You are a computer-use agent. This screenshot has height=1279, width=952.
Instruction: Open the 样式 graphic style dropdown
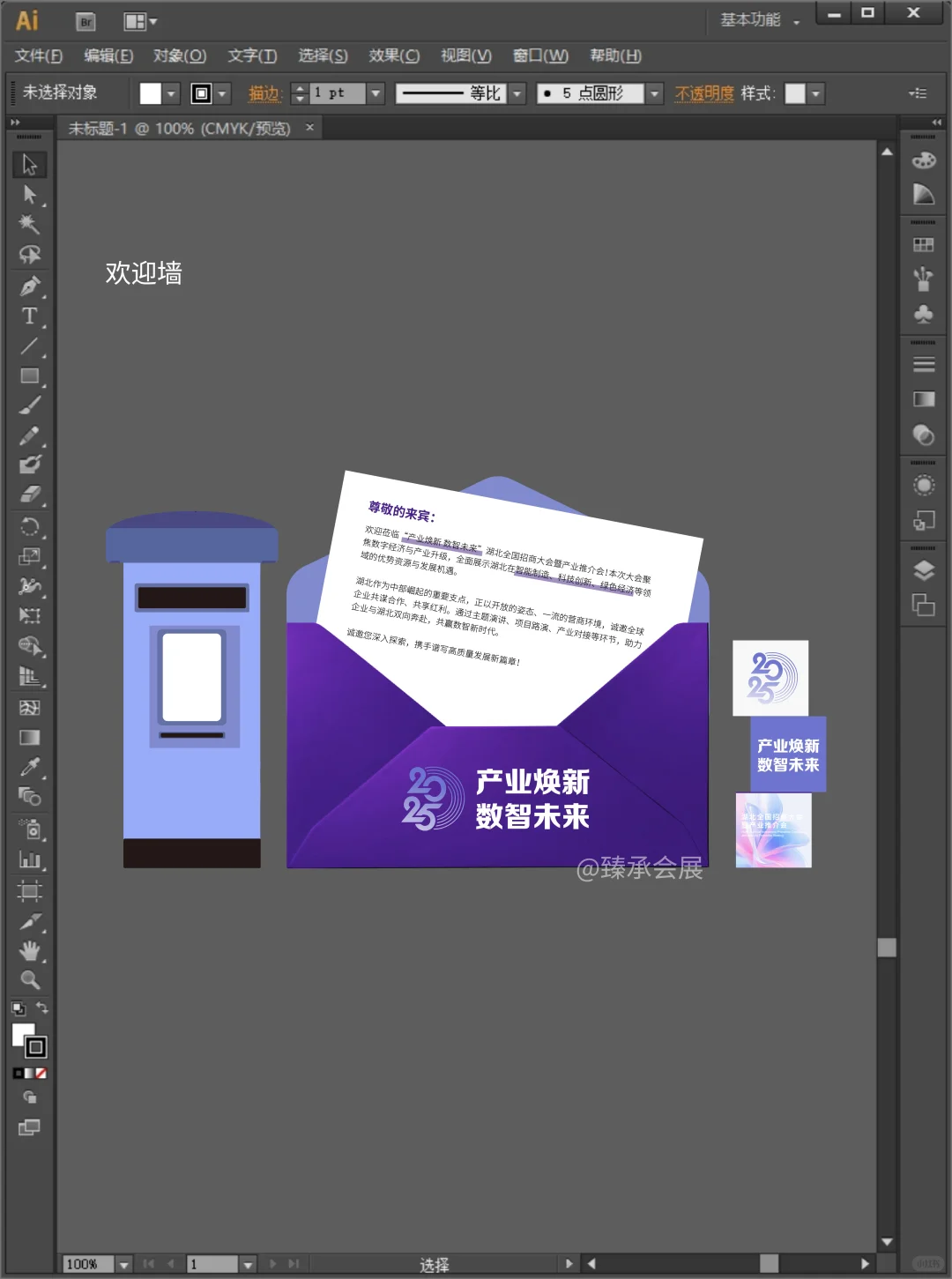(816, 93)
